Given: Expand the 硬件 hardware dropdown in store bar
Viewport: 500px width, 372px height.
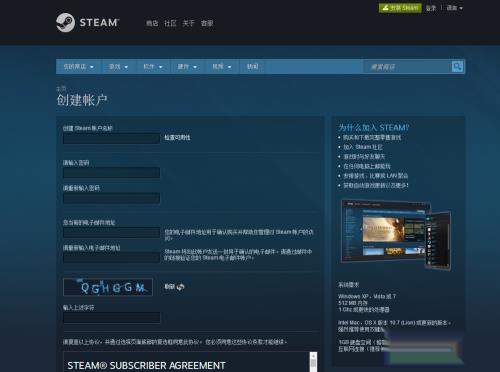Looking at the screenshot, I should tap(187, 67).
